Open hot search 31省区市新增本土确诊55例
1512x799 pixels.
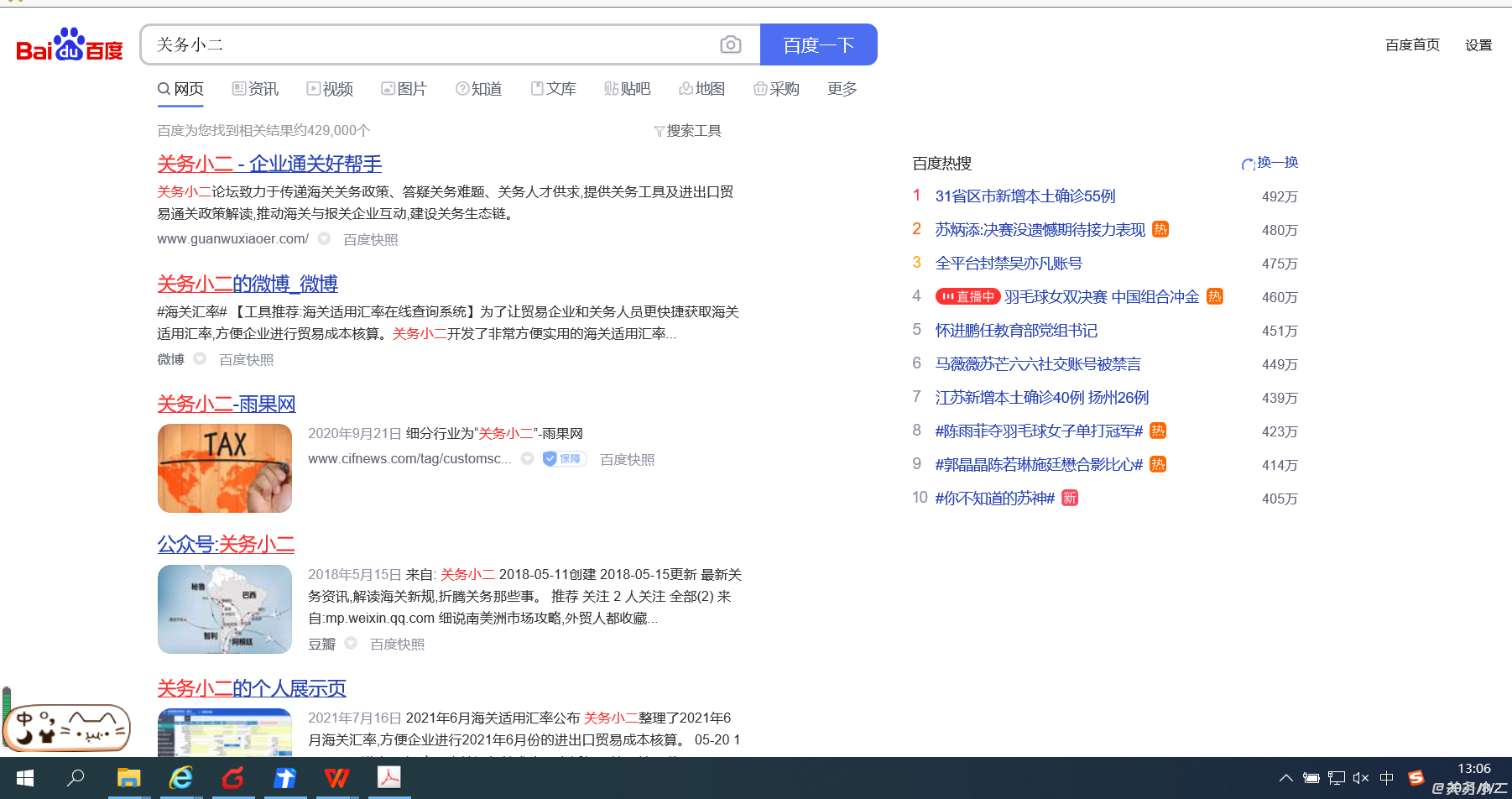tap(1025, 196)
